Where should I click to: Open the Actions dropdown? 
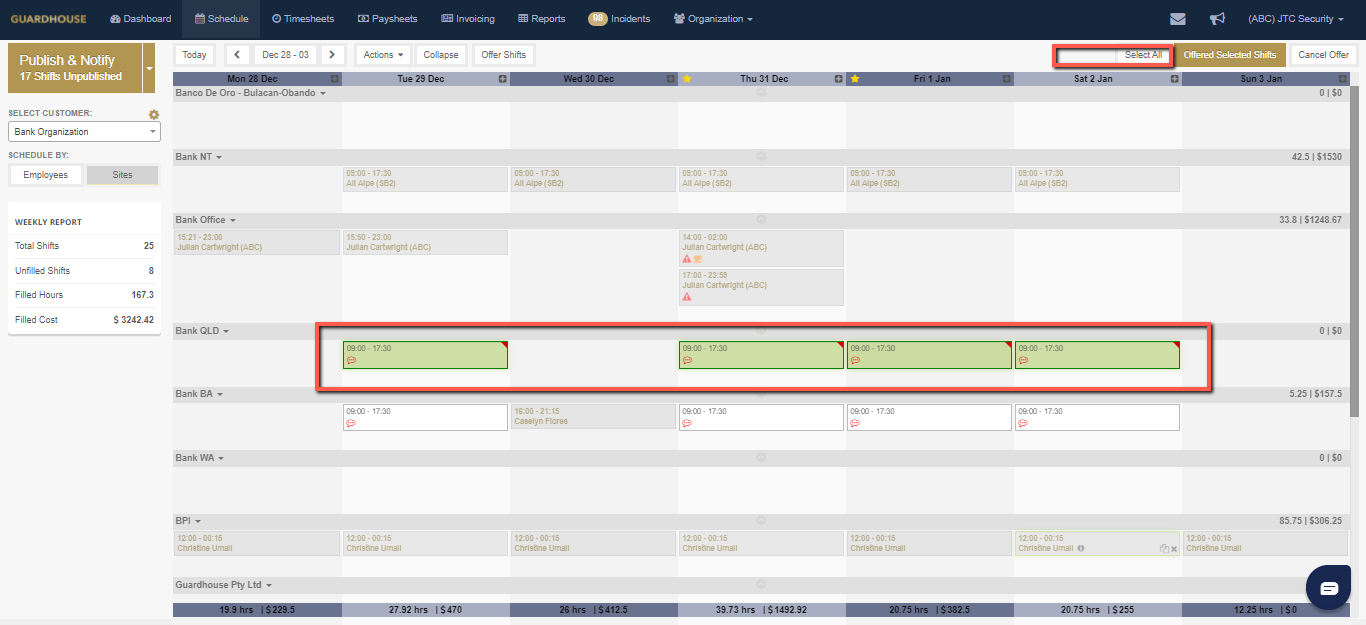point(383,55)
